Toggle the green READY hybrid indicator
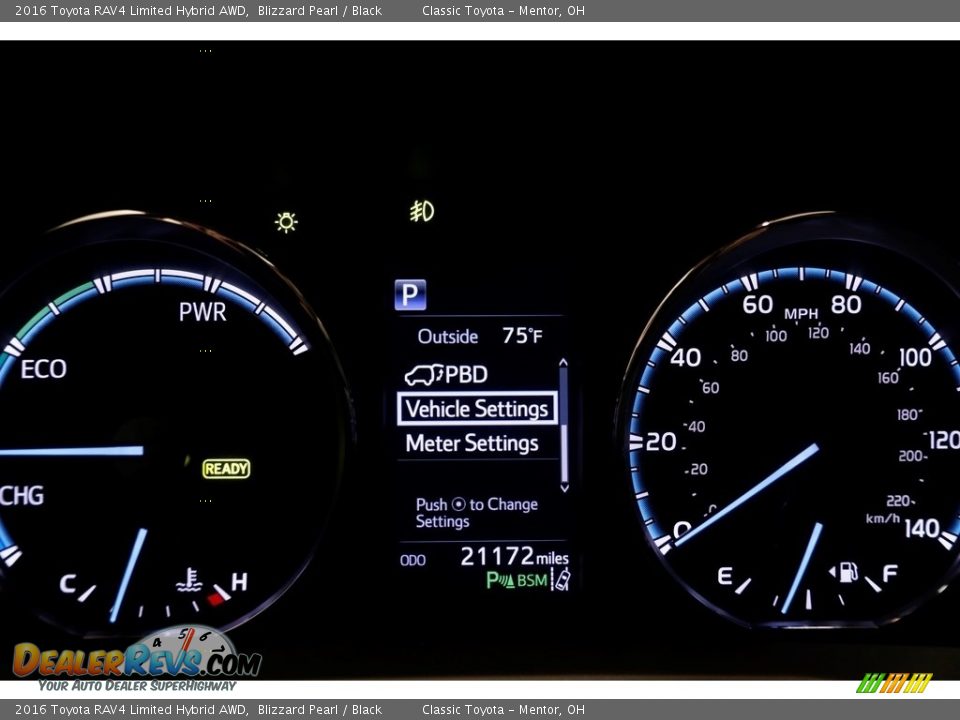Image resolution: width=960 pixels, height=720 pixels. (x=226, y=467)
